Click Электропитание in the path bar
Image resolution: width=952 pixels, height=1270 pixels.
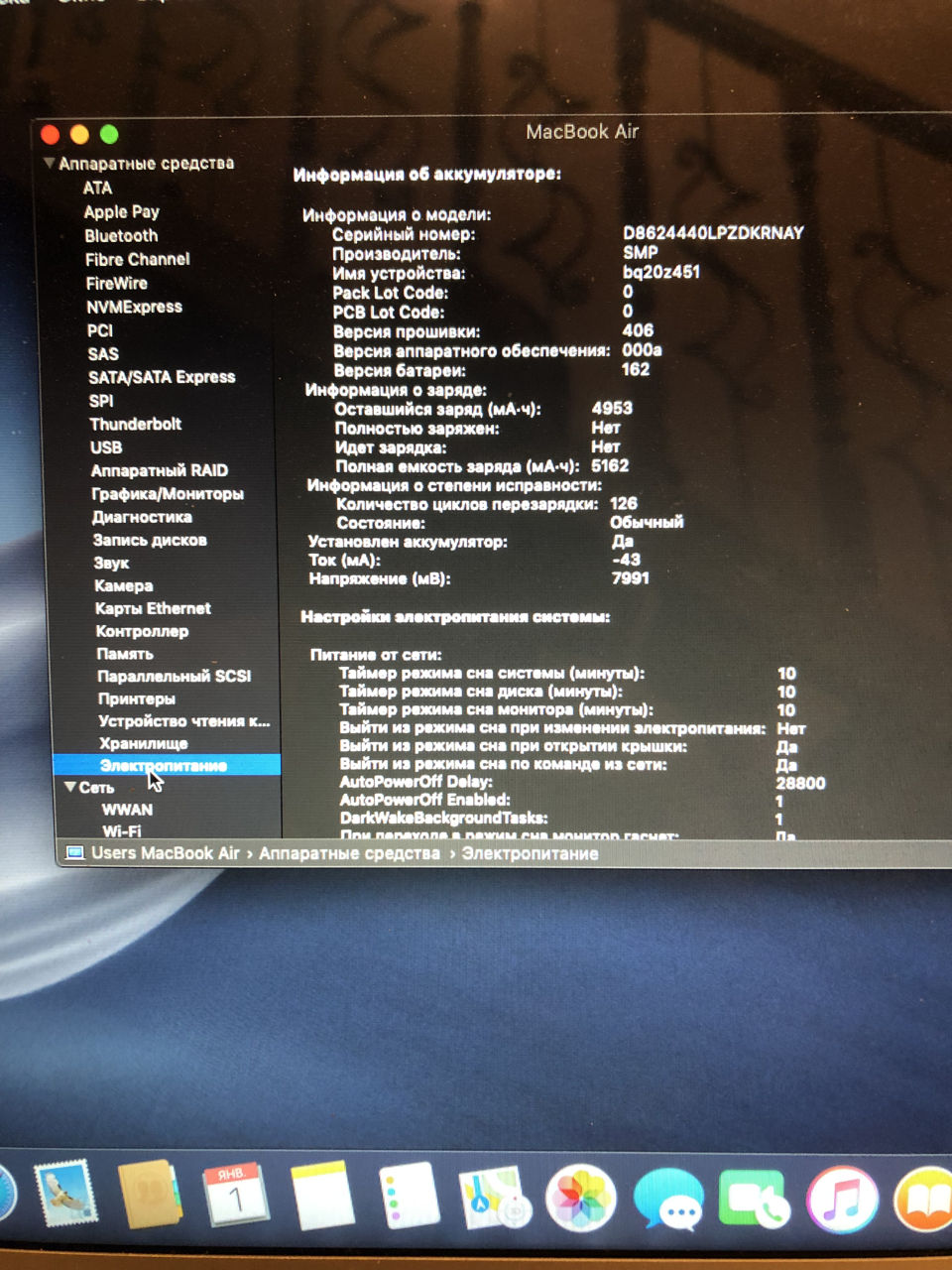[x=530, y=853]
